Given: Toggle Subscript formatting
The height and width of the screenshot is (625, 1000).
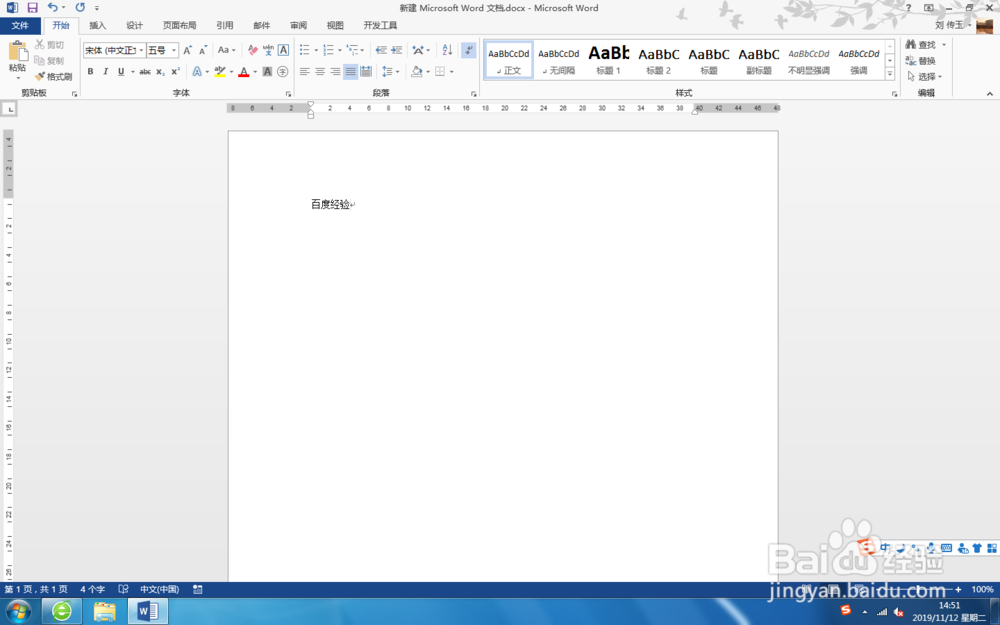Looking at the screenshot, I should click(160, 71).
